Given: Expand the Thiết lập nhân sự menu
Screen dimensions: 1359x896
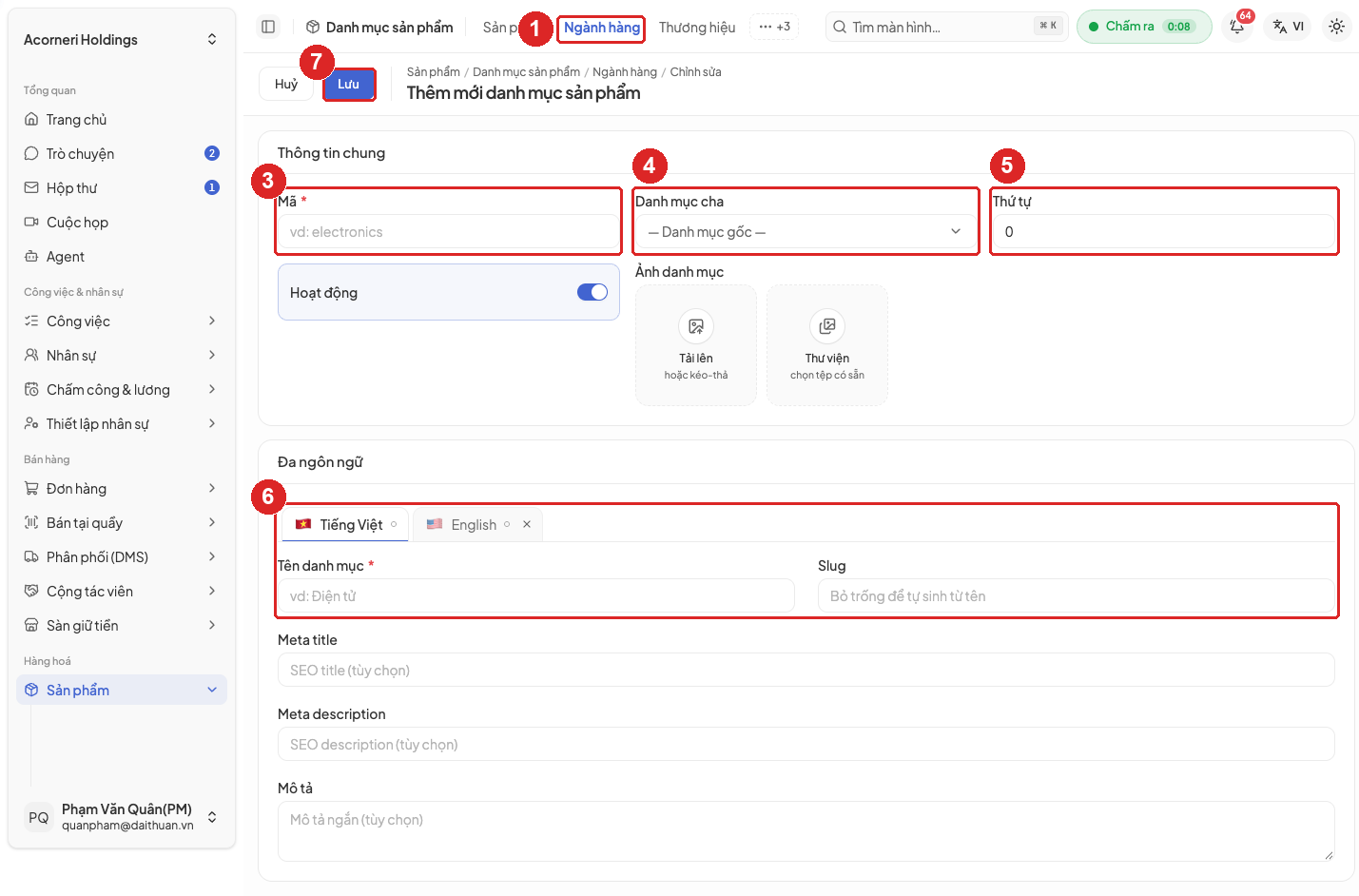Looking at the screenshot, I should [x=122, y=424].
